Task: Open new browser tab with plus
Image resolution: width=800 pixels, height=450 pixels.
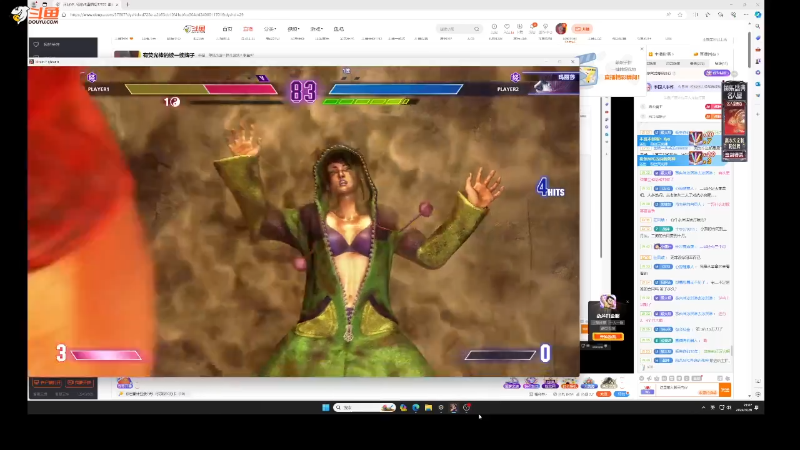Action: tap(128, 4)
